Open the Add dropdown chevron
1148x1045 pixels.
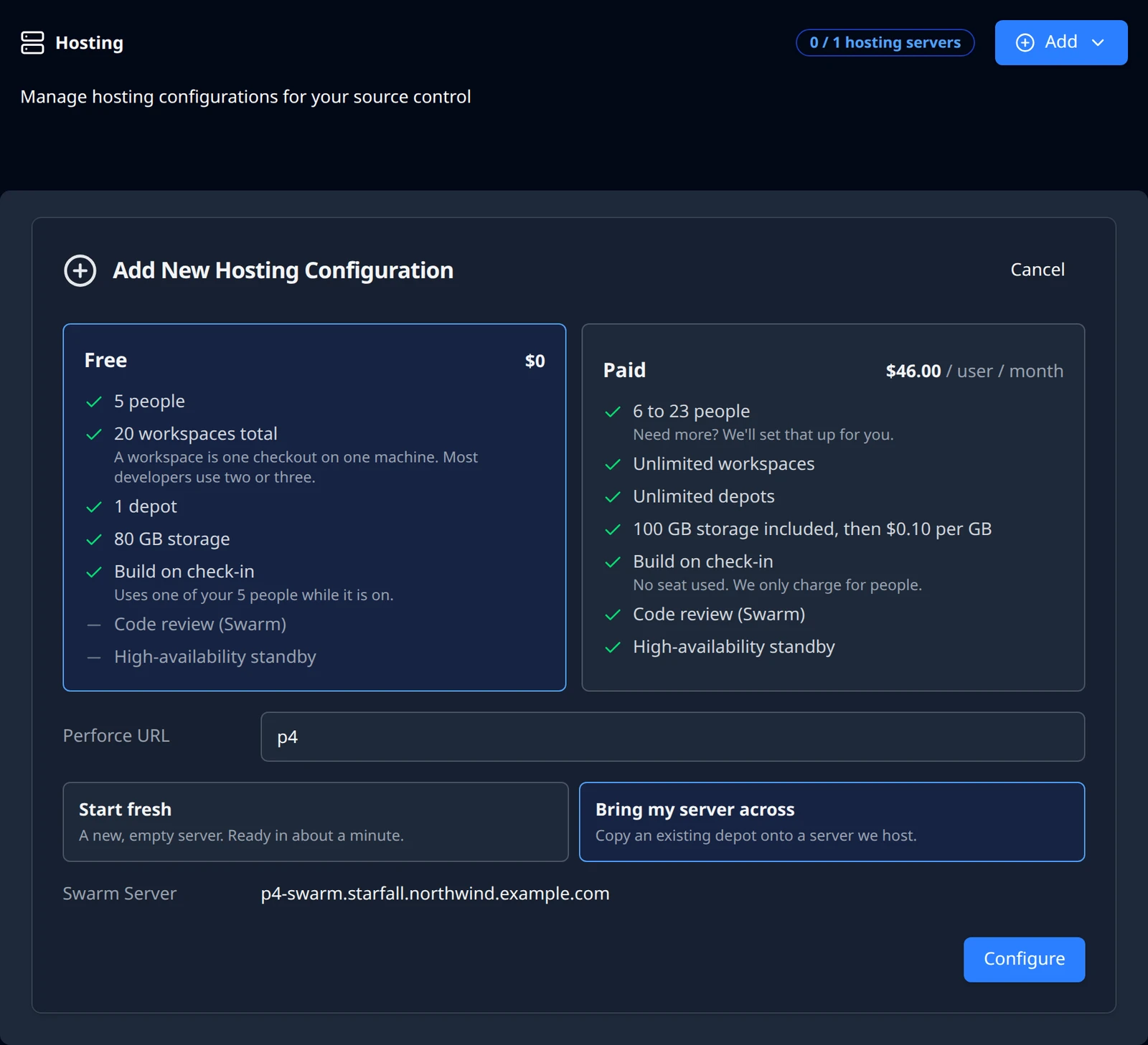(1098, 42)
